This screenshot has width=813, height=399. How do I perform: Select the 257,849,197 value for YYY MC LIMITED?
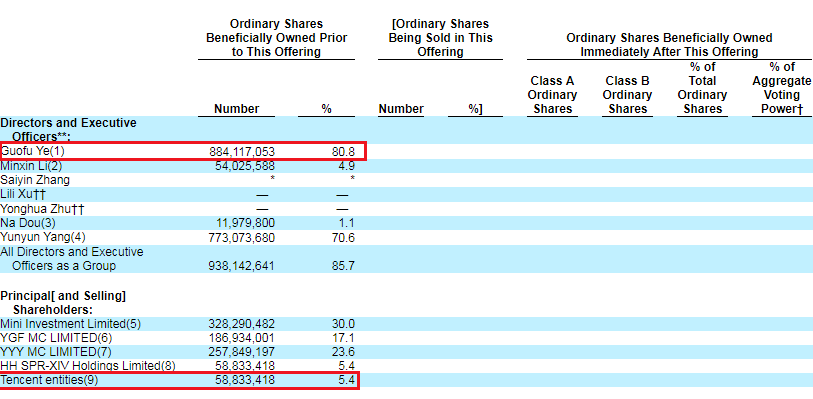point(242,352)
